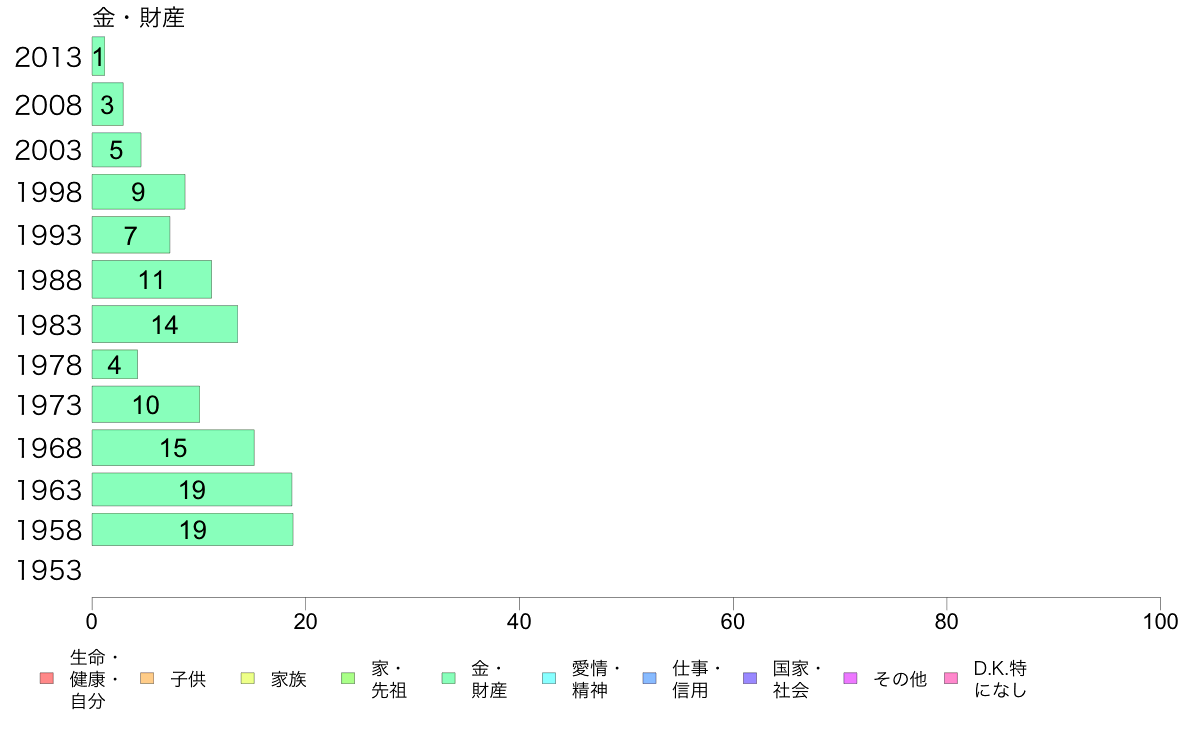
Task: Click the 1968 bar with value 15
Action: tap(173, 448)
